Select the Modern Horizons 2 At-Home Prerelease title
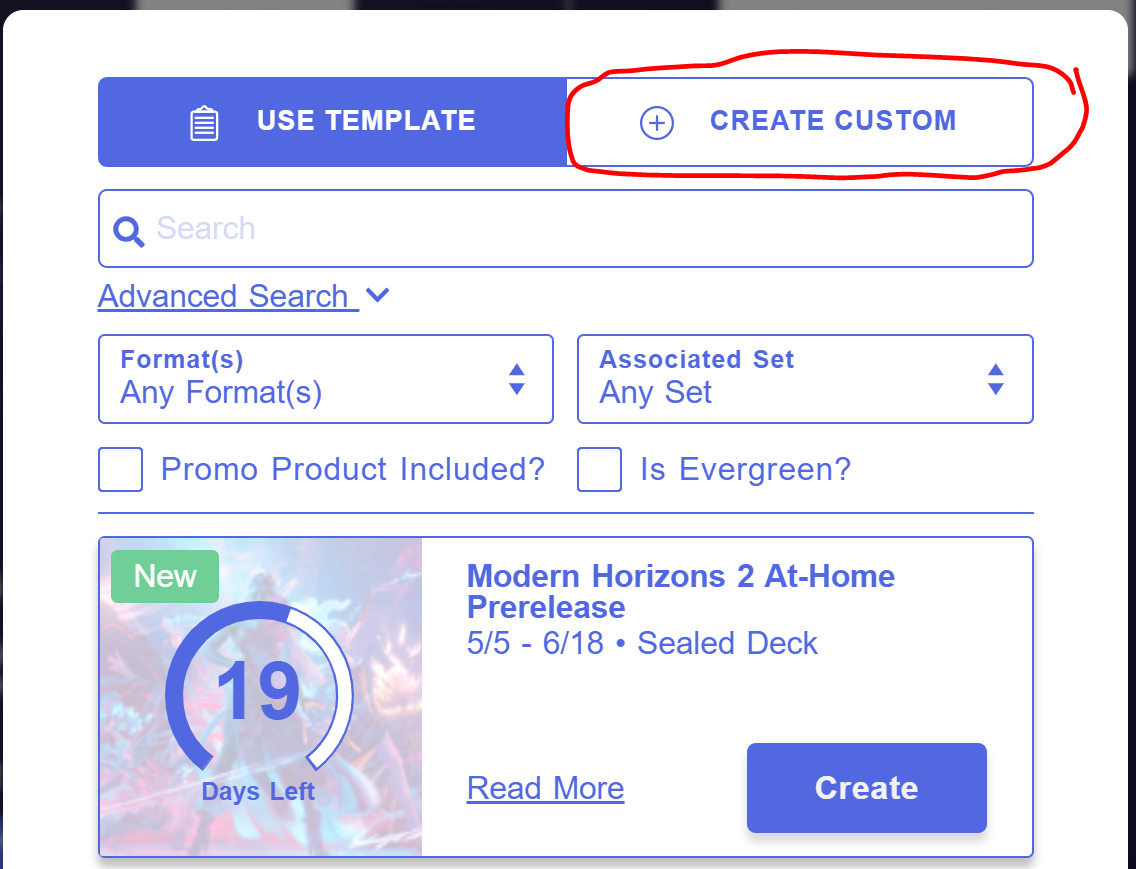Viewport: 1136px width, 869px height. [x=680, y=591]
